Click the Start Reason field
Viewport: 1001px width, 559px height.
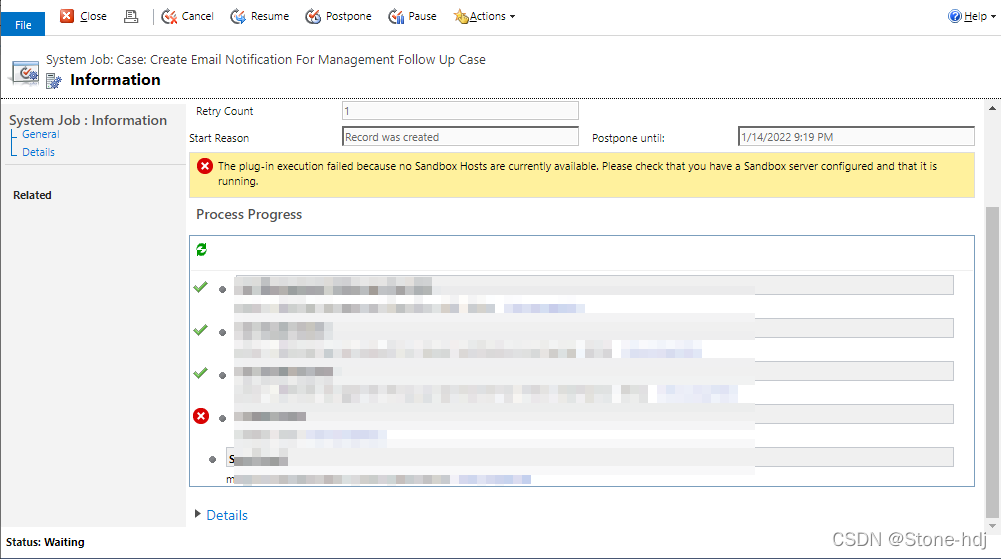[x=460, y=137]
